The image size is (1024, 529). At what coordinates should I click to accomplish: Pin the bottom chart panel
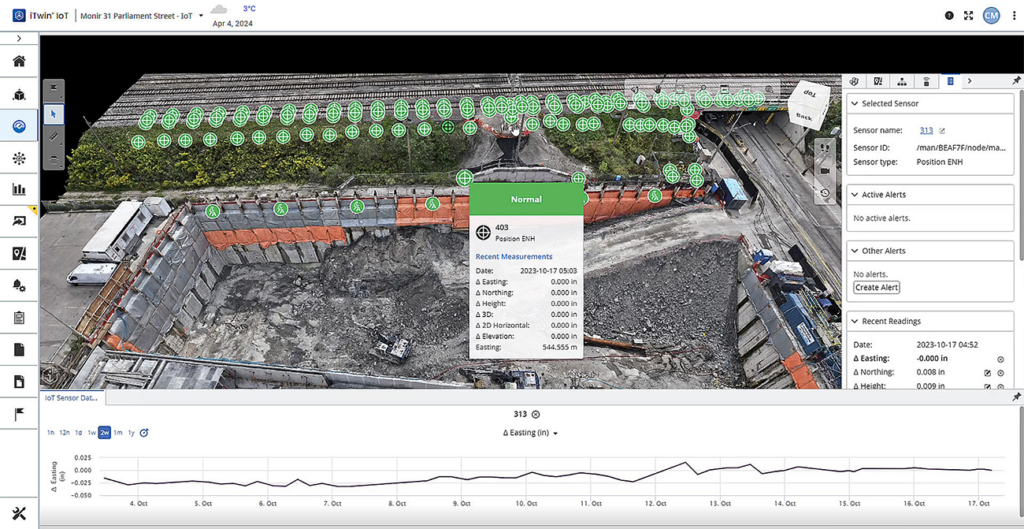click(x=1016, y=397)
